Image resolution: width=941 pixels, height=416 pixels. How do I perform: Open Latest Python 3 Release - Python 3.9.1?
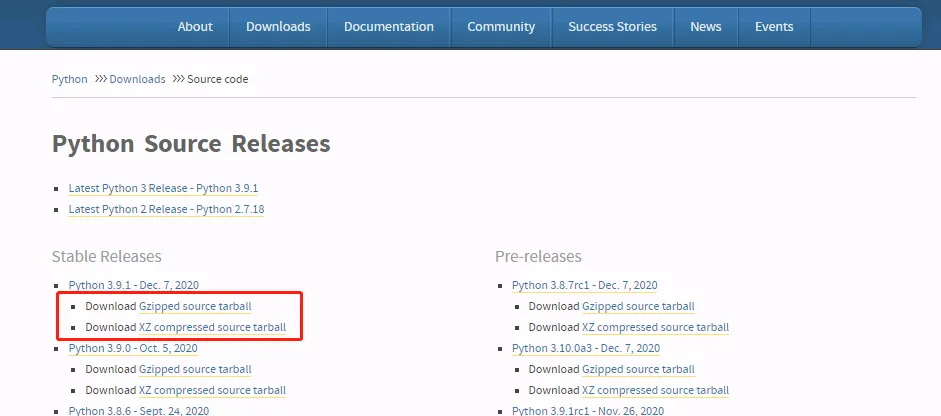[163, 188]
